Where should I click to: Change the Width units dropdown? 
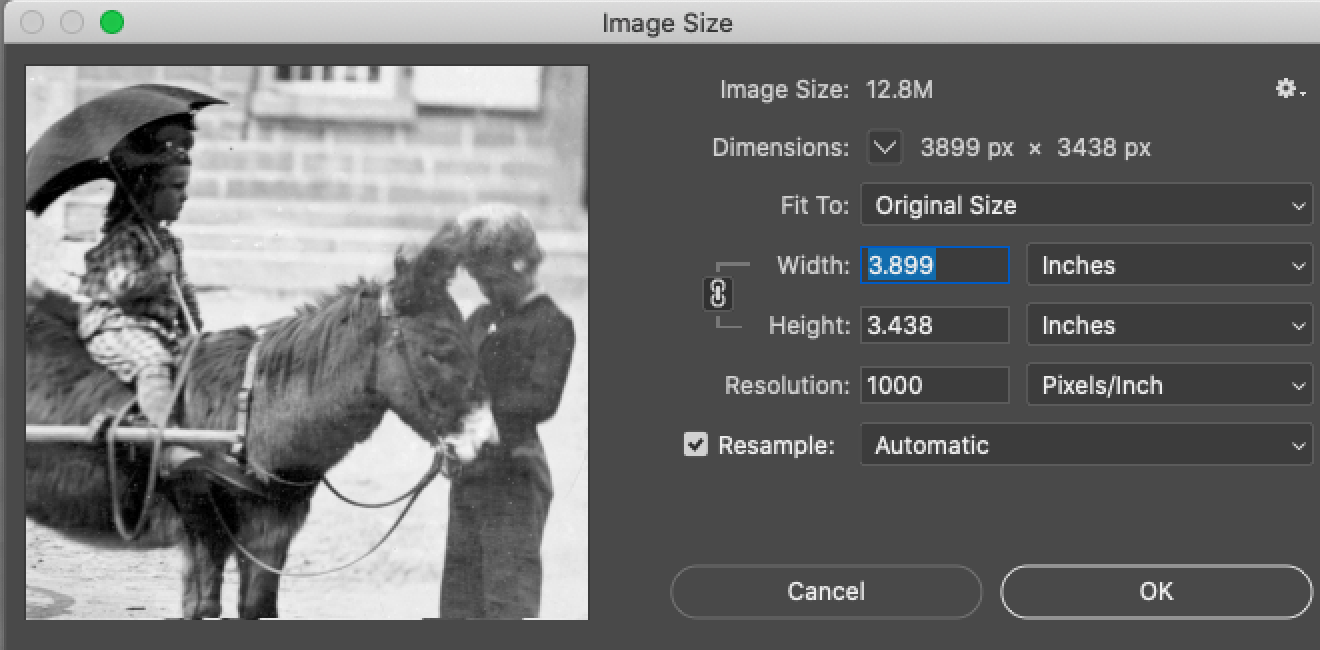[1169, 266]
